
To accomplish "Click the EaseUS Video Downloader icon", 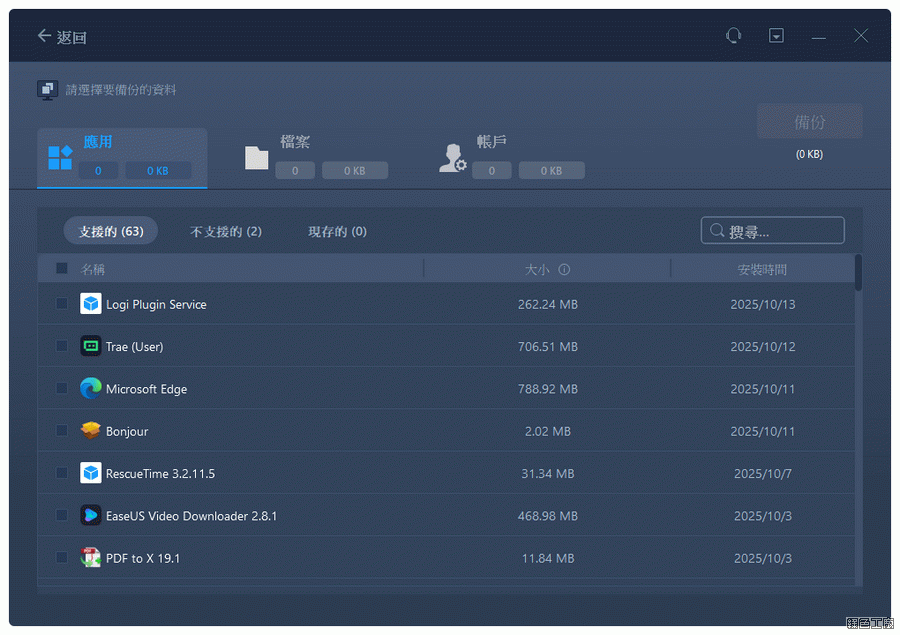I will click(91, 516).
